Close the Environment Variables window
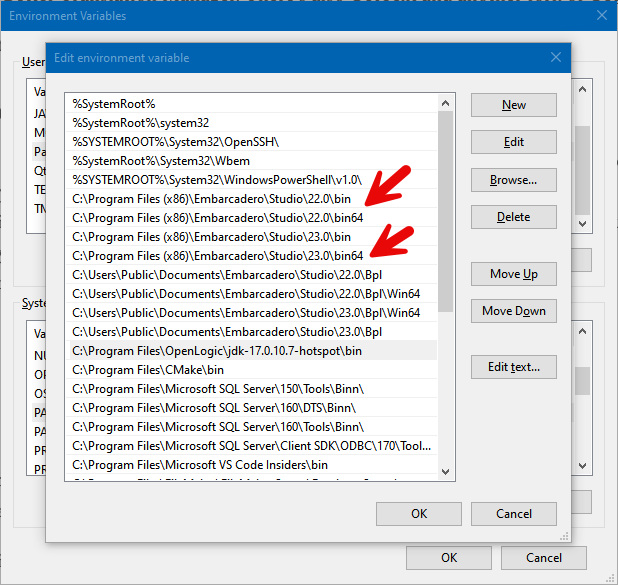This screenshot has width=618, height=585. (x=602, y=15)
